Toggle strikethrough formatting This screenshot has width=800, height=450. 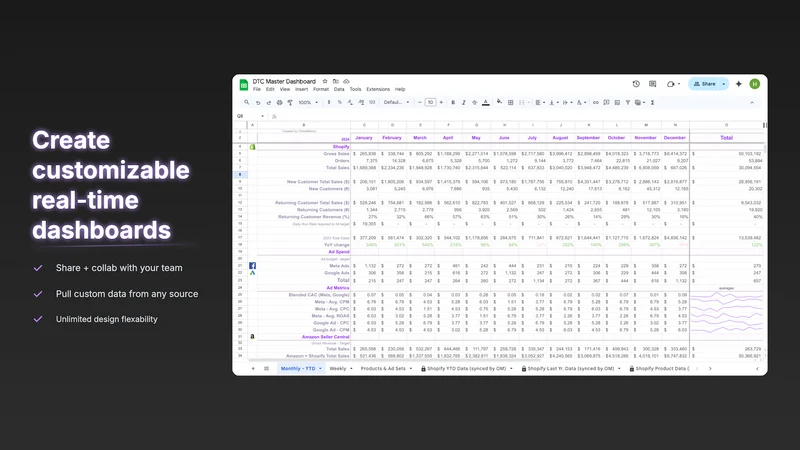[x=474, y=103]
